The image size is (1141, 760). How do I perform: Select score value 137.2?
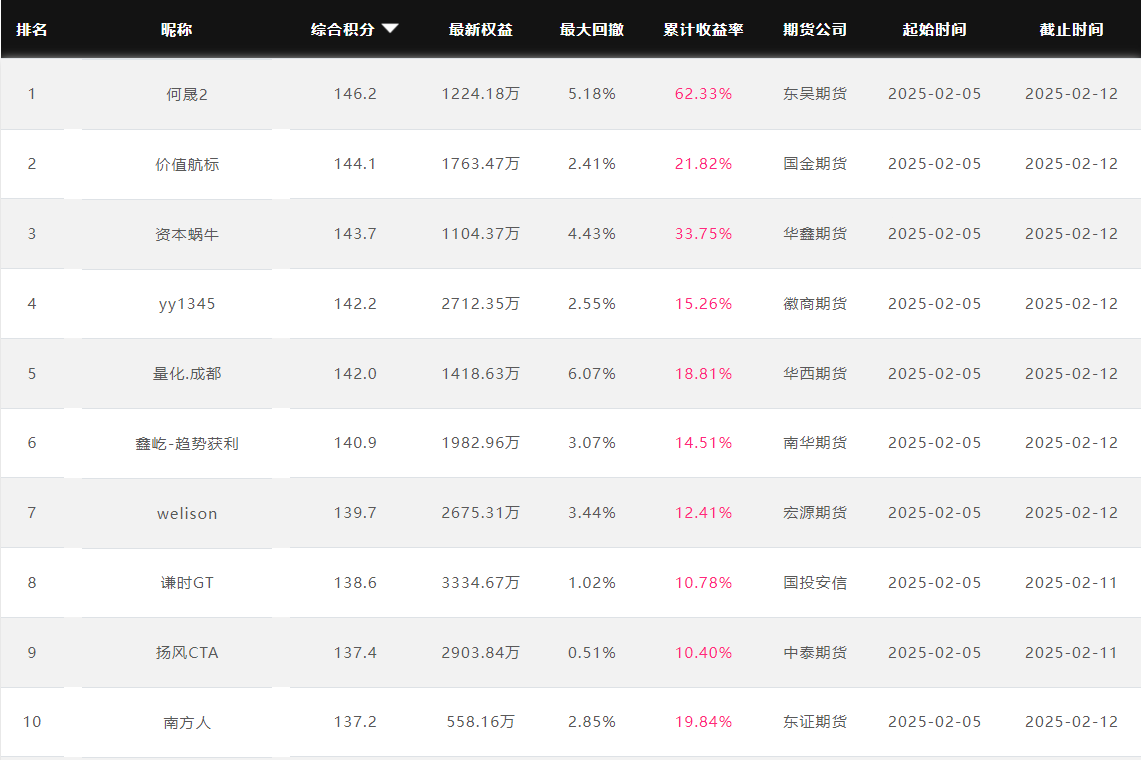point(355,721)
